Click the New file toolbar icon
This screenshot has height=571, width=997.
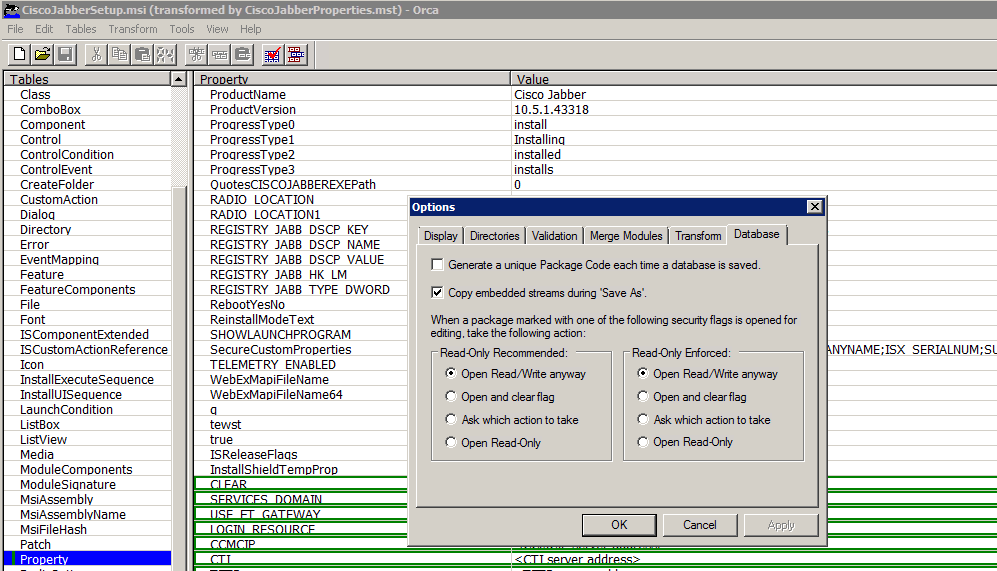[19, 54]
